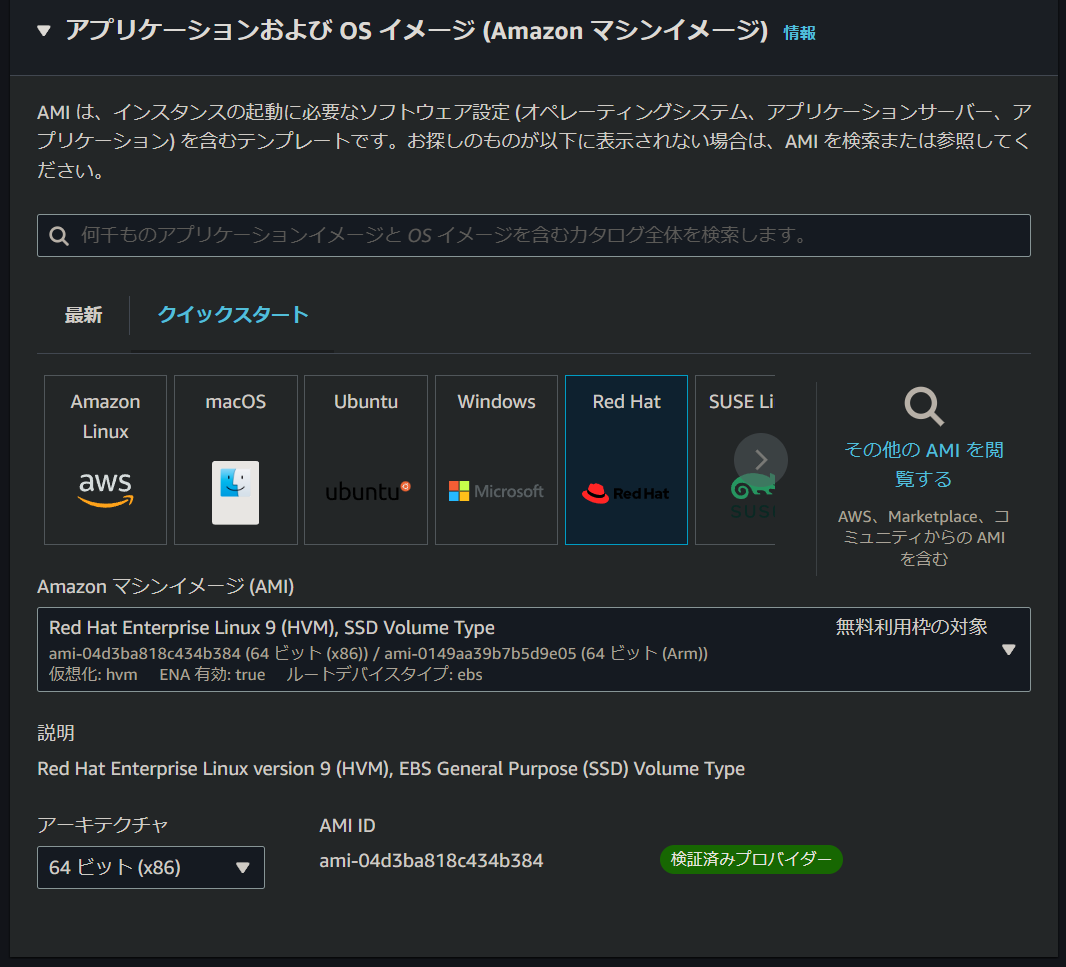This screenshot has width=1066, height=967.
Task: Select the Windows AMI tile
Action: (496, 460)
